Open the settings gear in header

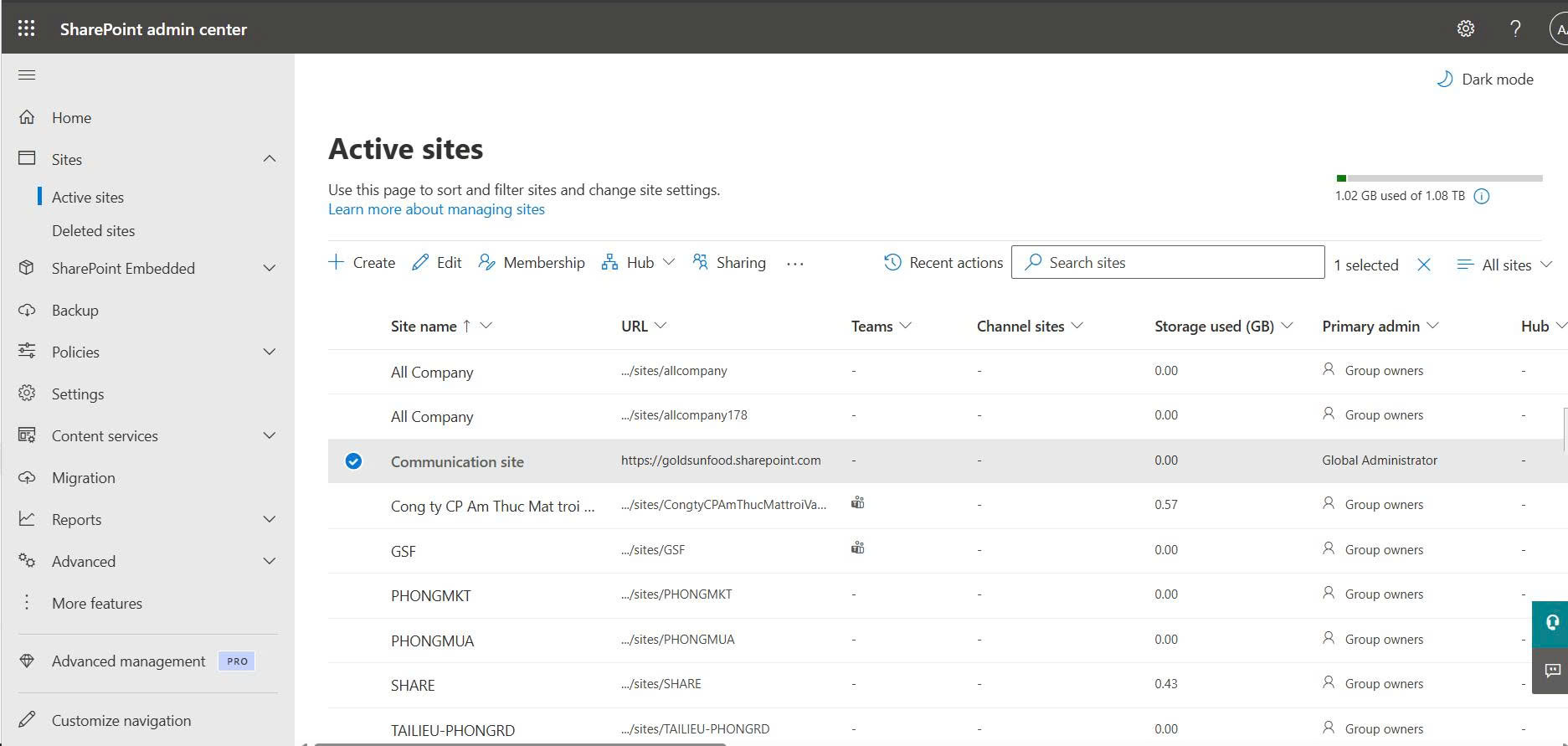click(x=1465, y=28)
